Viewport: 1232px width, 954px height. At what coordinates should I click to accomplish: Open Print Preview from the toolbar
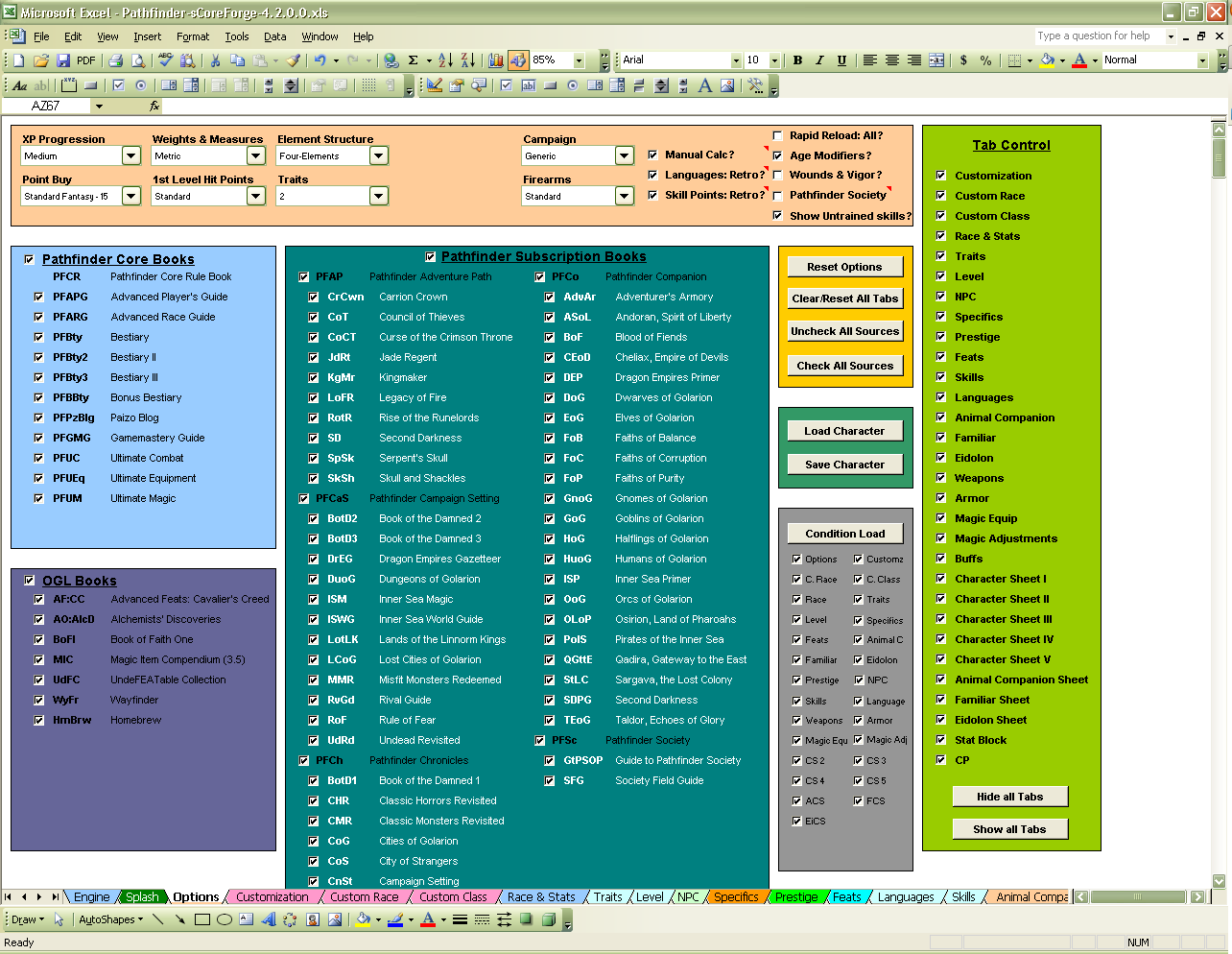point(138,60)
